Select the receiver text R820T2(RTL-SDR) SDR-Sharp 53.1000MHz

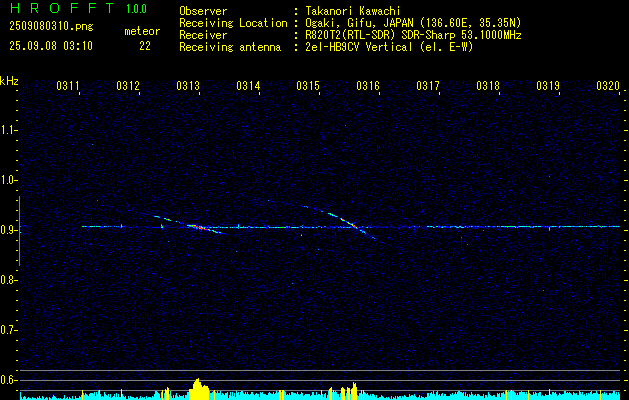click(414, 35)
